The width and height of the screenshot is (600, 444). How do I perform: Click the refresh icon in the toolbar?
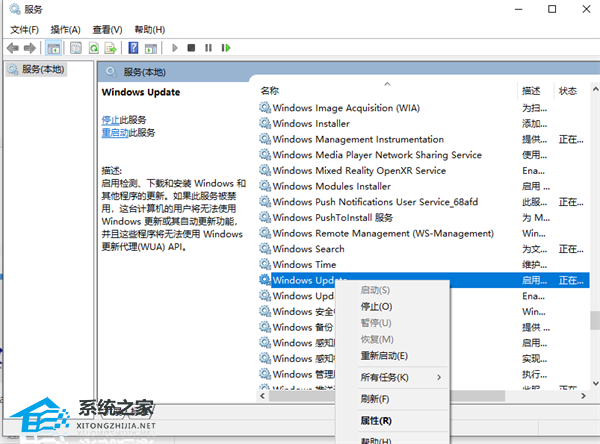(x=94, y=47)
